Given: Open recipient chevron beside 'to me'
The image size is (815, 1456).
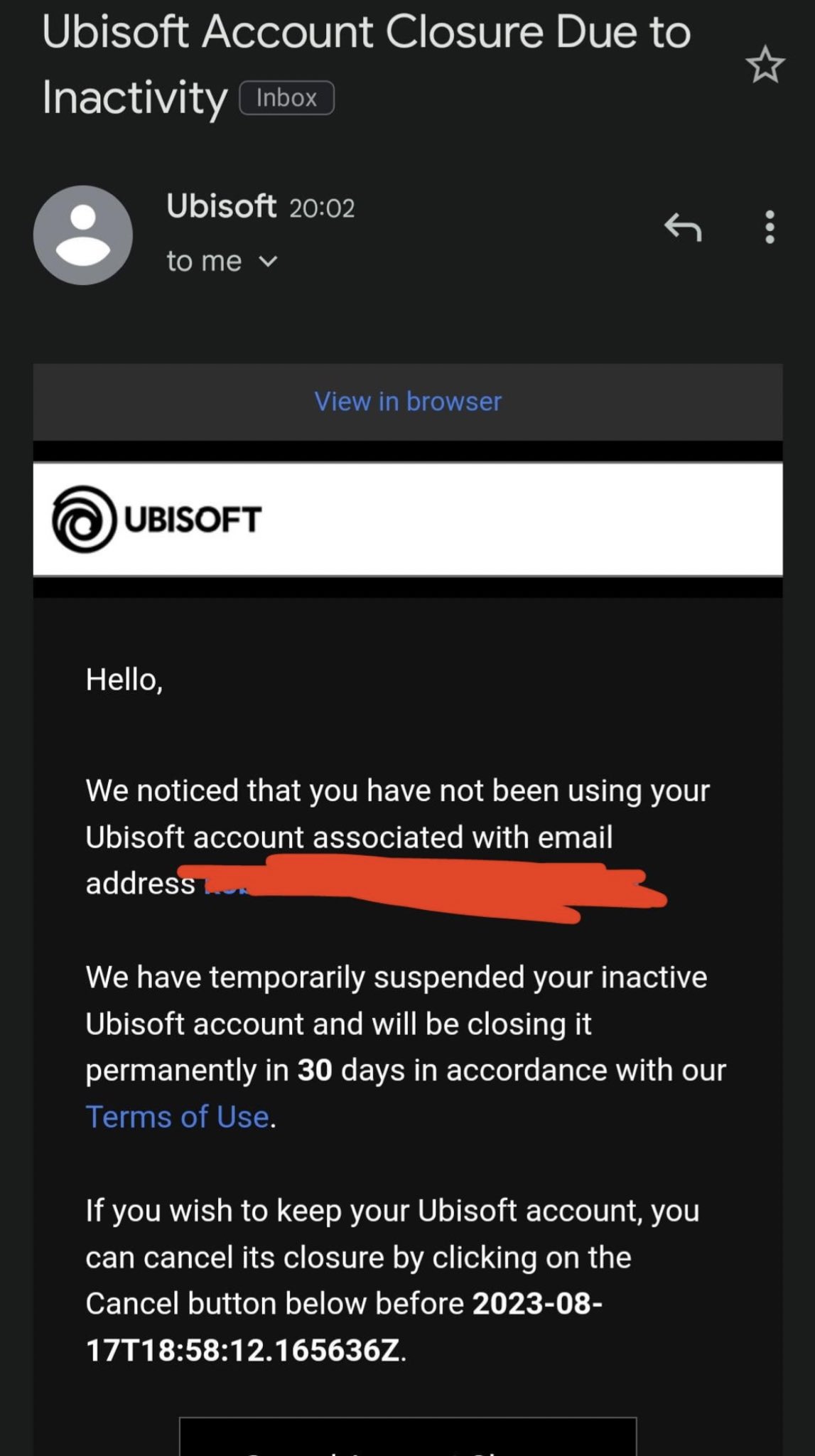Looking at the screenshot, I should 268,262.
